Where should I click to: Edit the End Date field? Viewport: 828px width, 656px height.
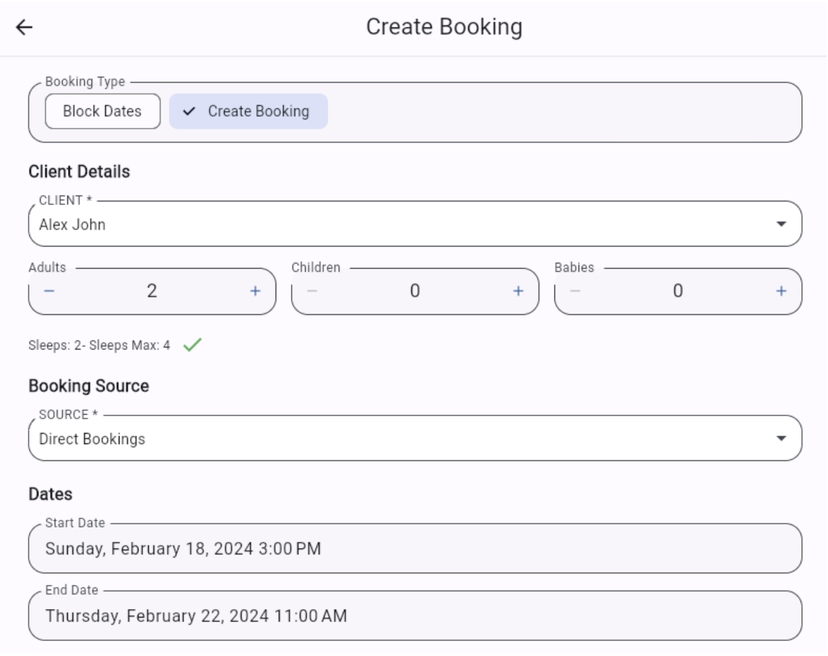(x=415, y=616)
